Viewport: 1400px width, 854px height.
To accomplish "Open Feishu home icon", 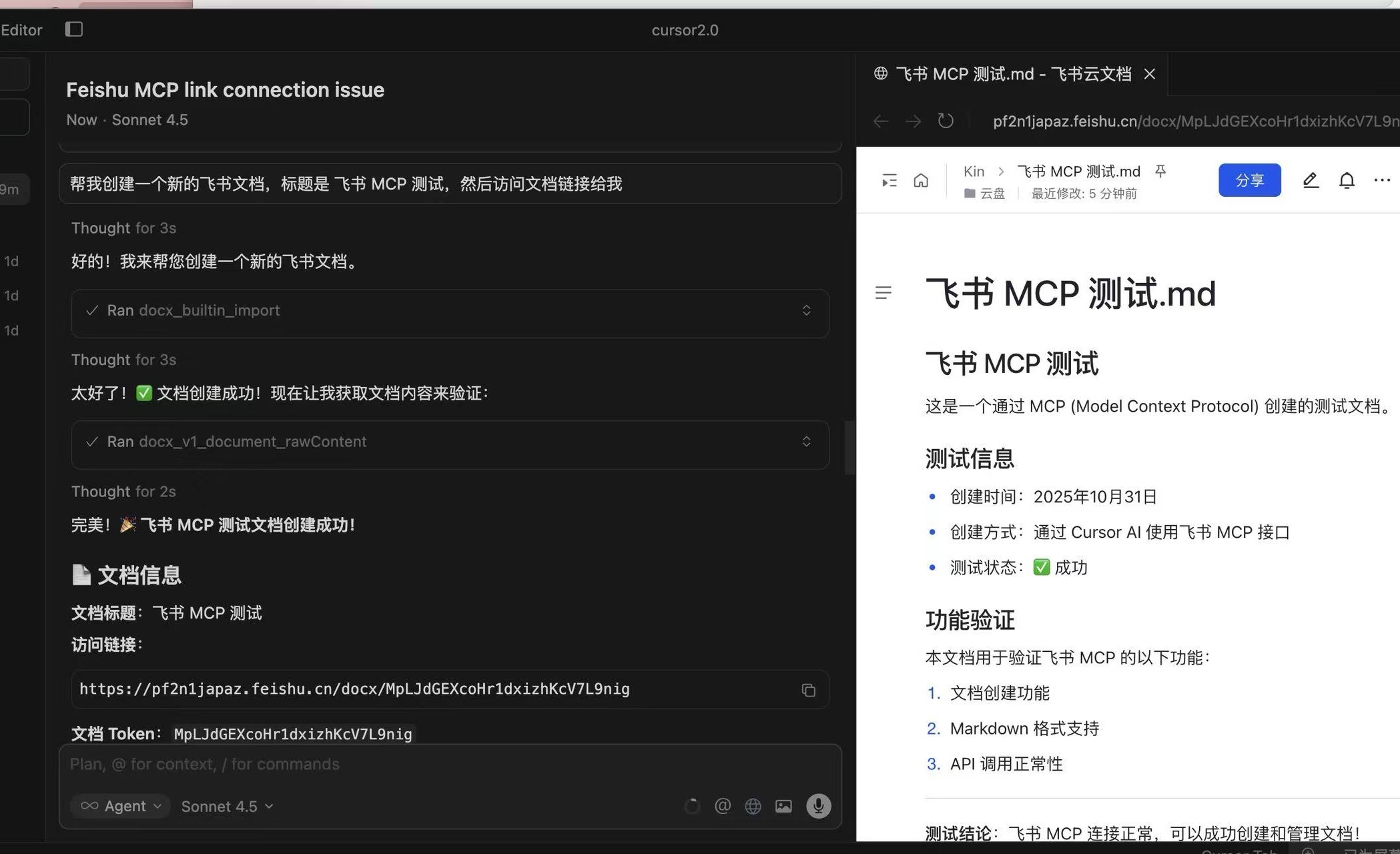I will (921, 180).
